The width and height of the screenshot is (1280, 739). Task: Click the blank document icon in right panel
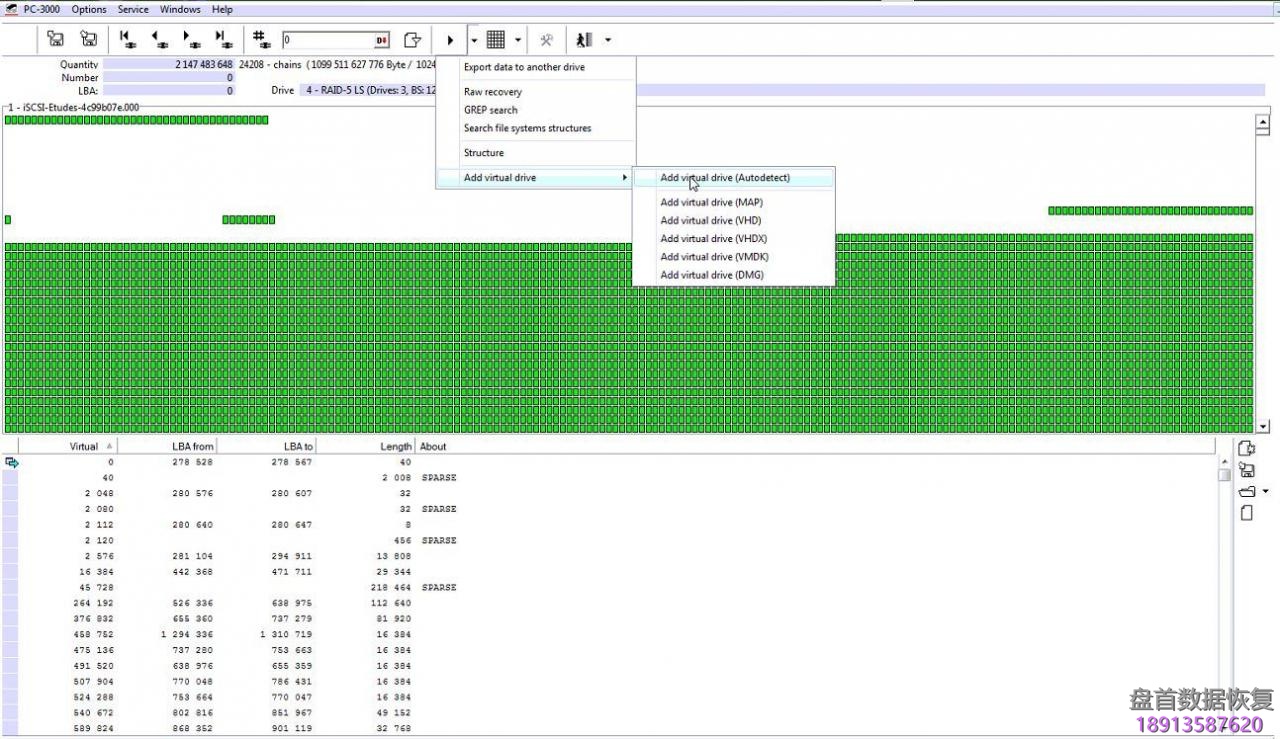pos(1247,513)
